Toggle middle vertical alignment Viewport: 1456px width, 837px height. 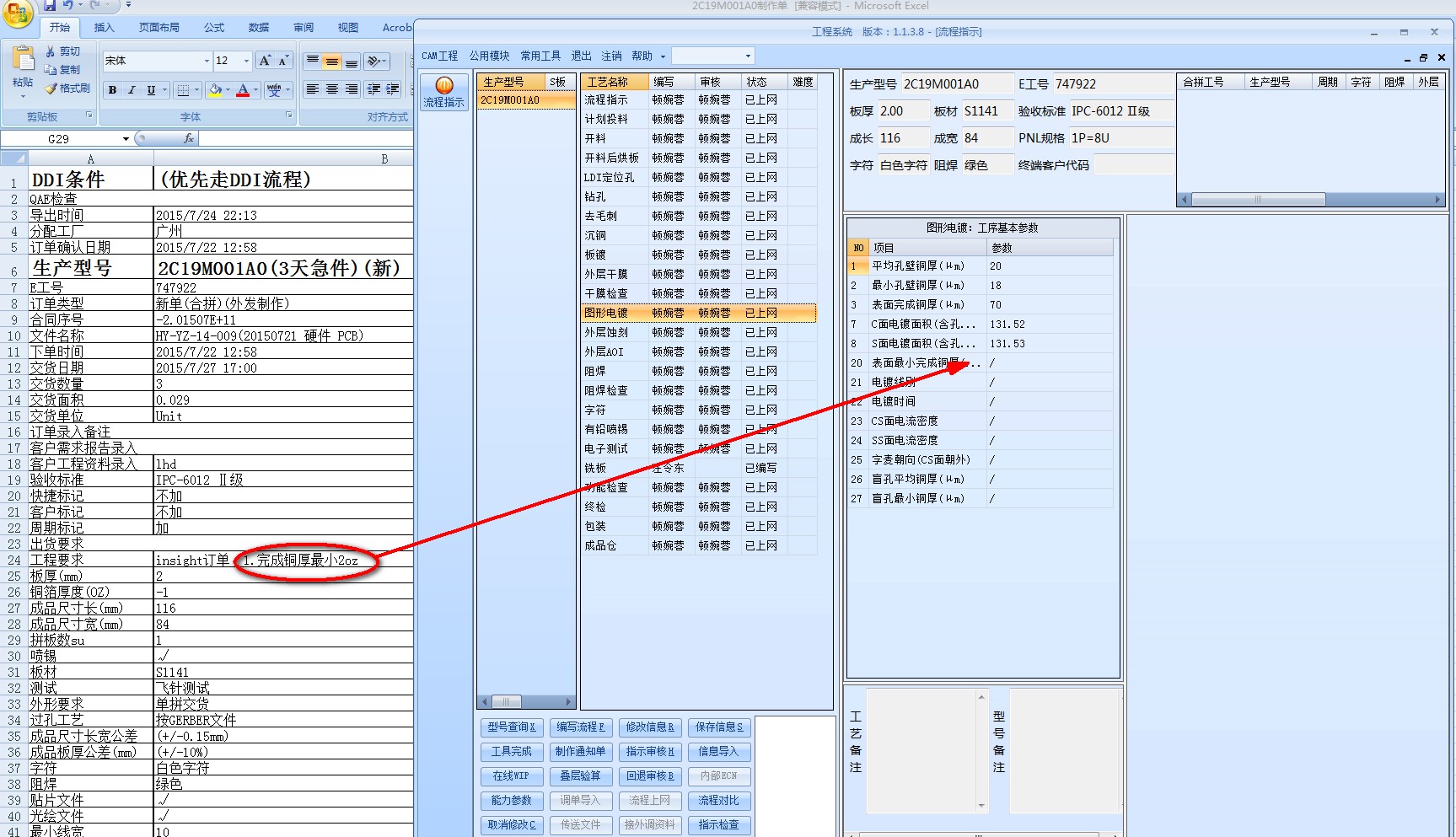coord(332,61)
